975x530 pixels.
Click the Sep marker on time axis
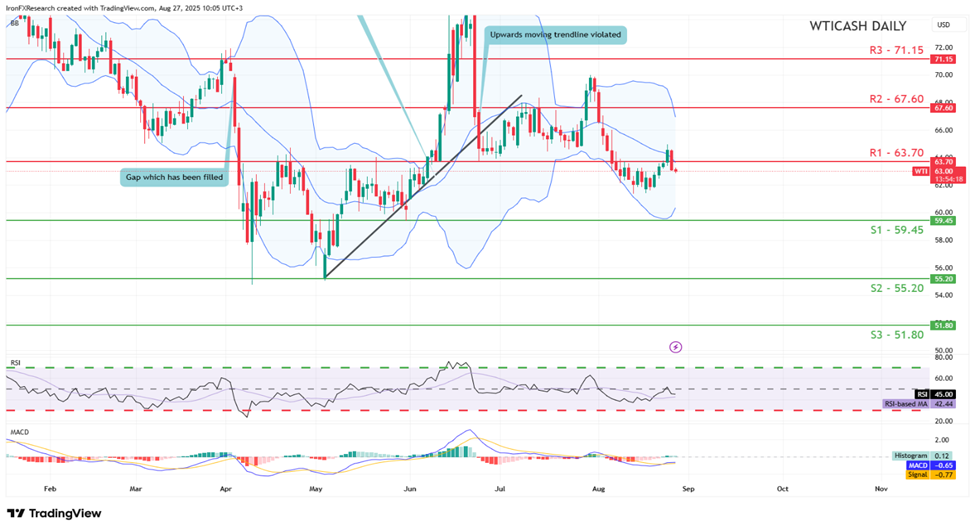[x=690, y=491]
